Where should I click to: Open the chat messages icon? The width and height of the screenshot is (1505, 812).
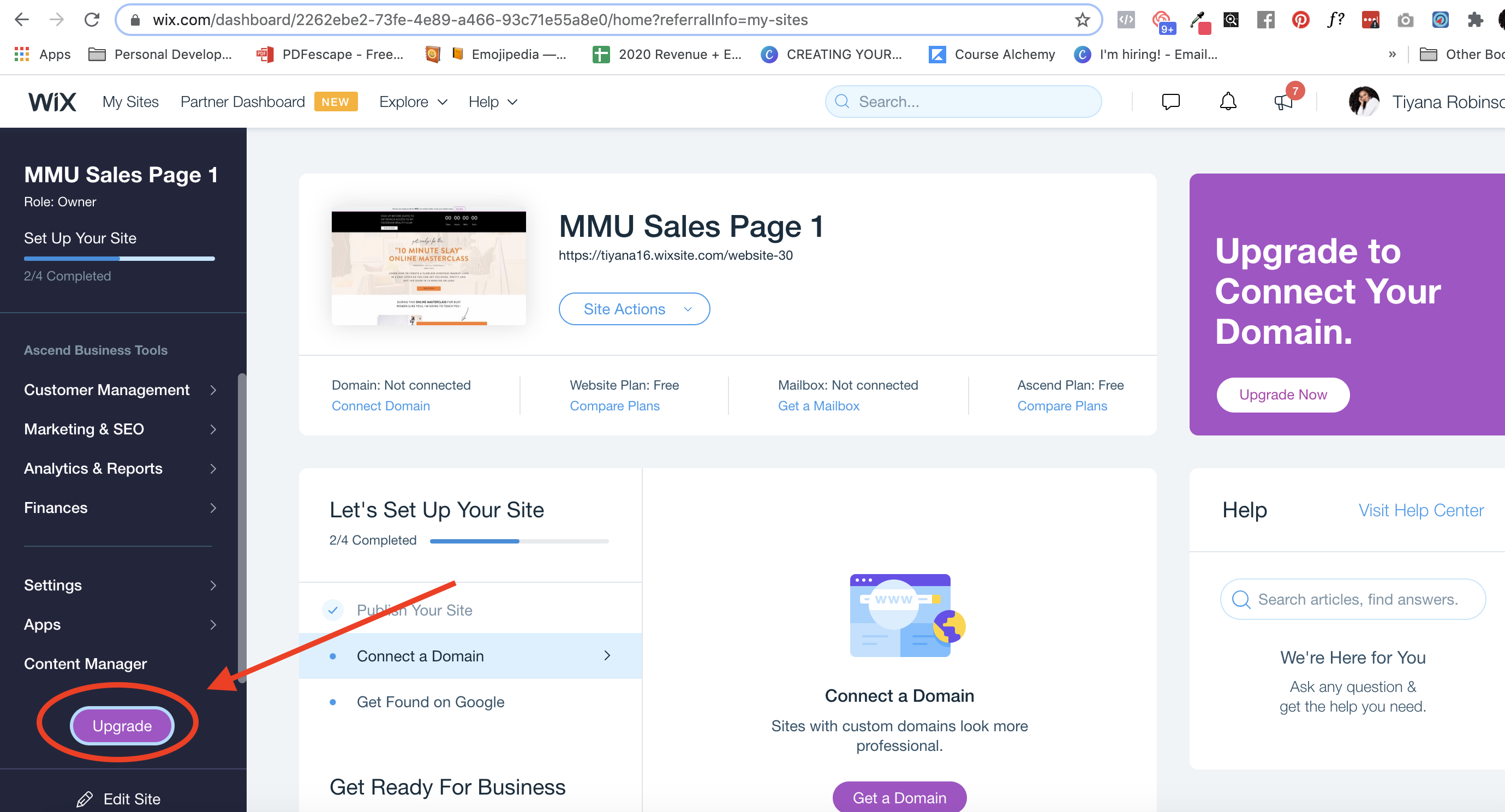pyautogui.click(x=1171, y=101)
